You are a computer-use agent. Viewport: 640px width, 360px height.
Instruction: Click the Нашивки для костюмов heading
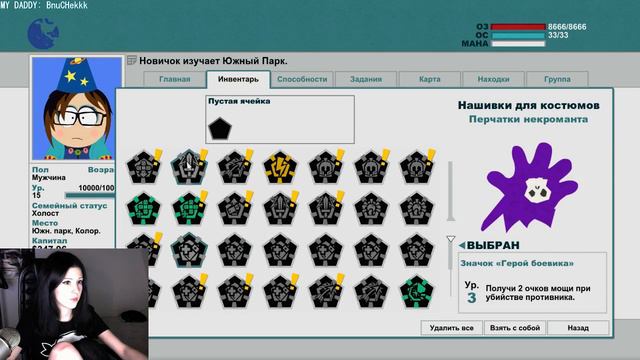tap(529, 105)
